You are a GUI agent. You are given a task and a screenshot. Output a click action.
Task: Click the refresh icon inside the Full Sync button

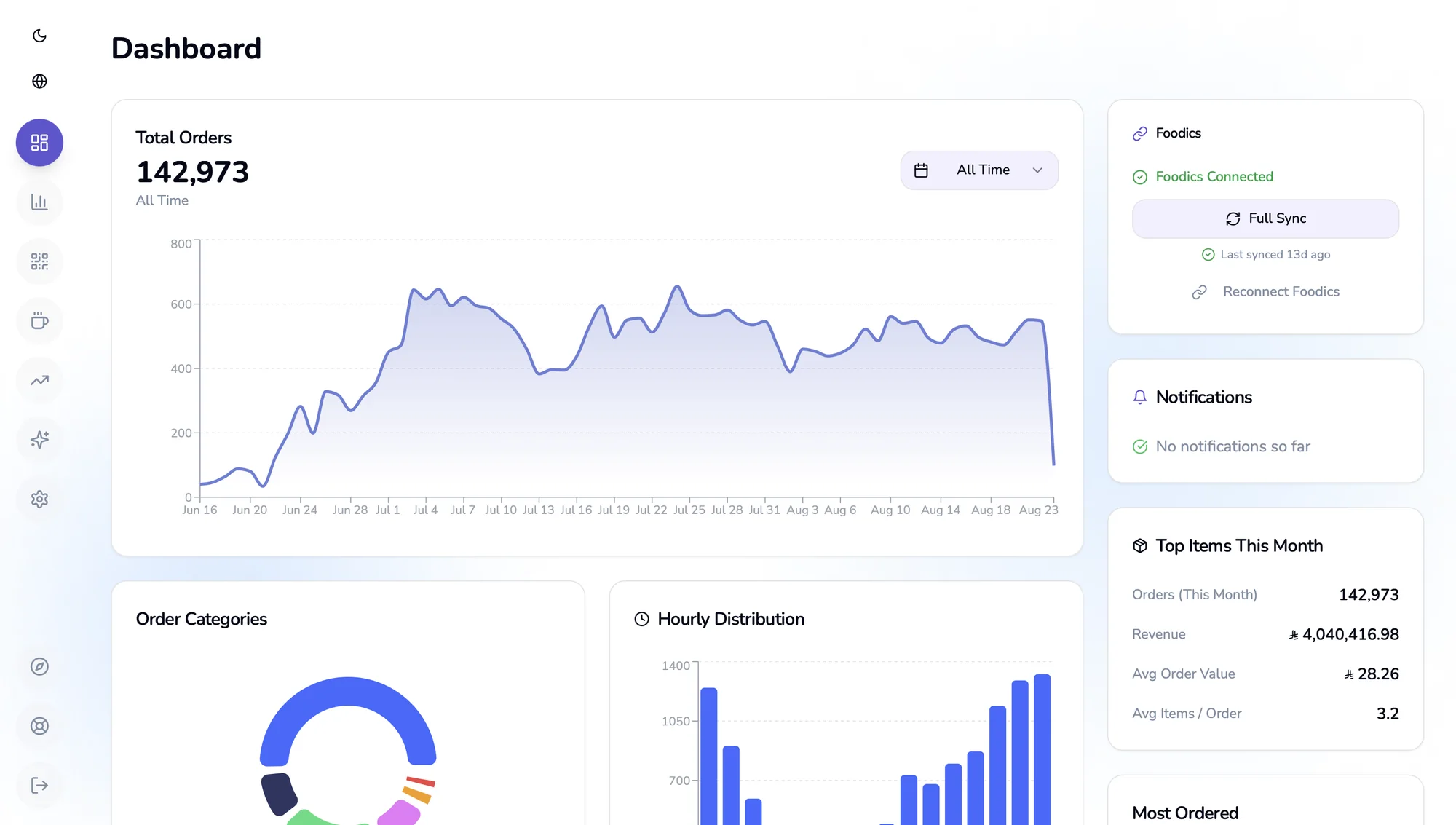[1233, 218]
